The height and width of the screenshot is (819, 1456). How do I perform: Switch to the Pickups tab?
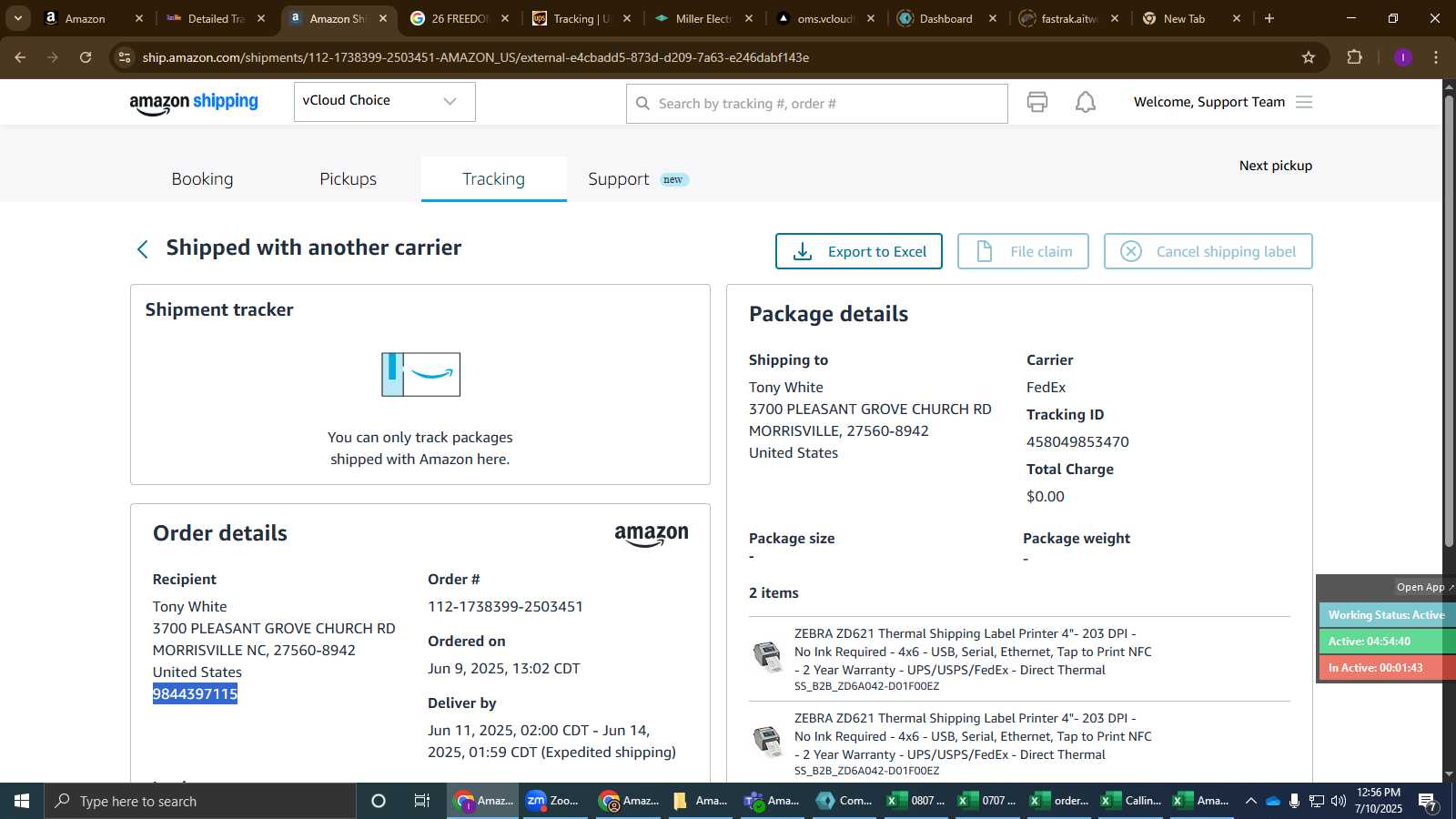pos(348,179)
